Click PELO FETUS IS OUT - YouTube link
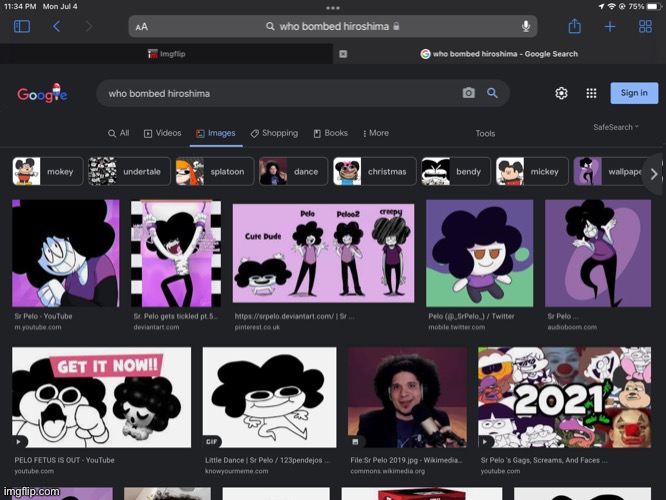Image resolution: width=666 pixels, height=500 pixels. (x=65, y=460)
